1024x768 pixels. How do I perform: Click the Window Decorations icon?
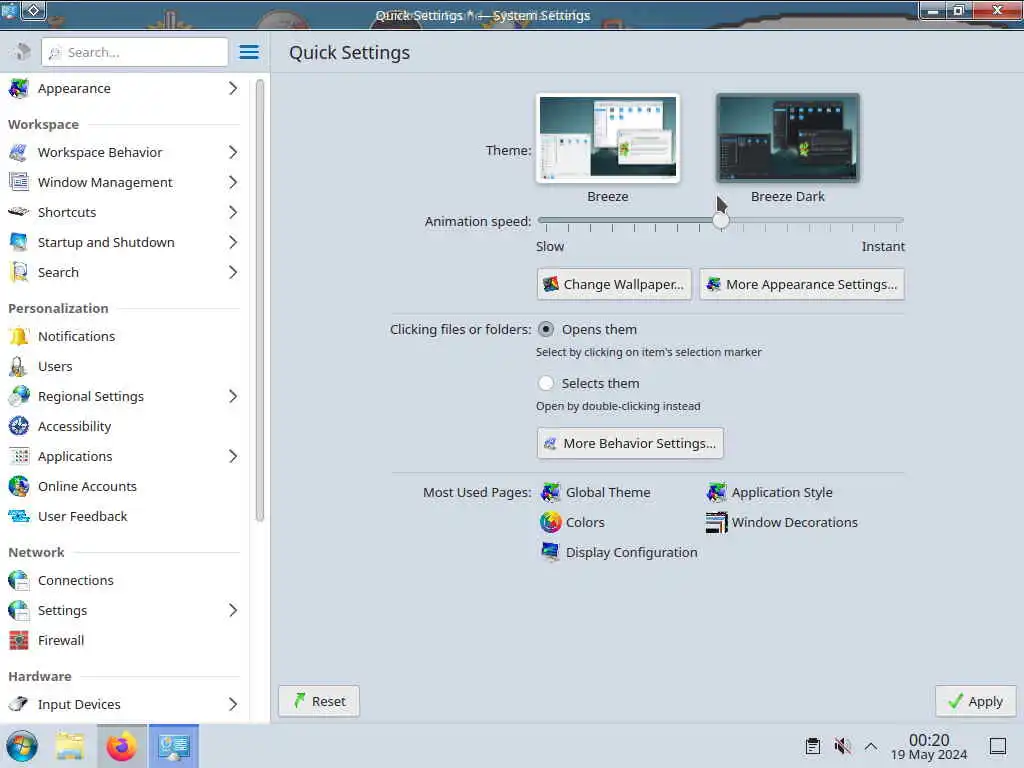tap(716, 522)
